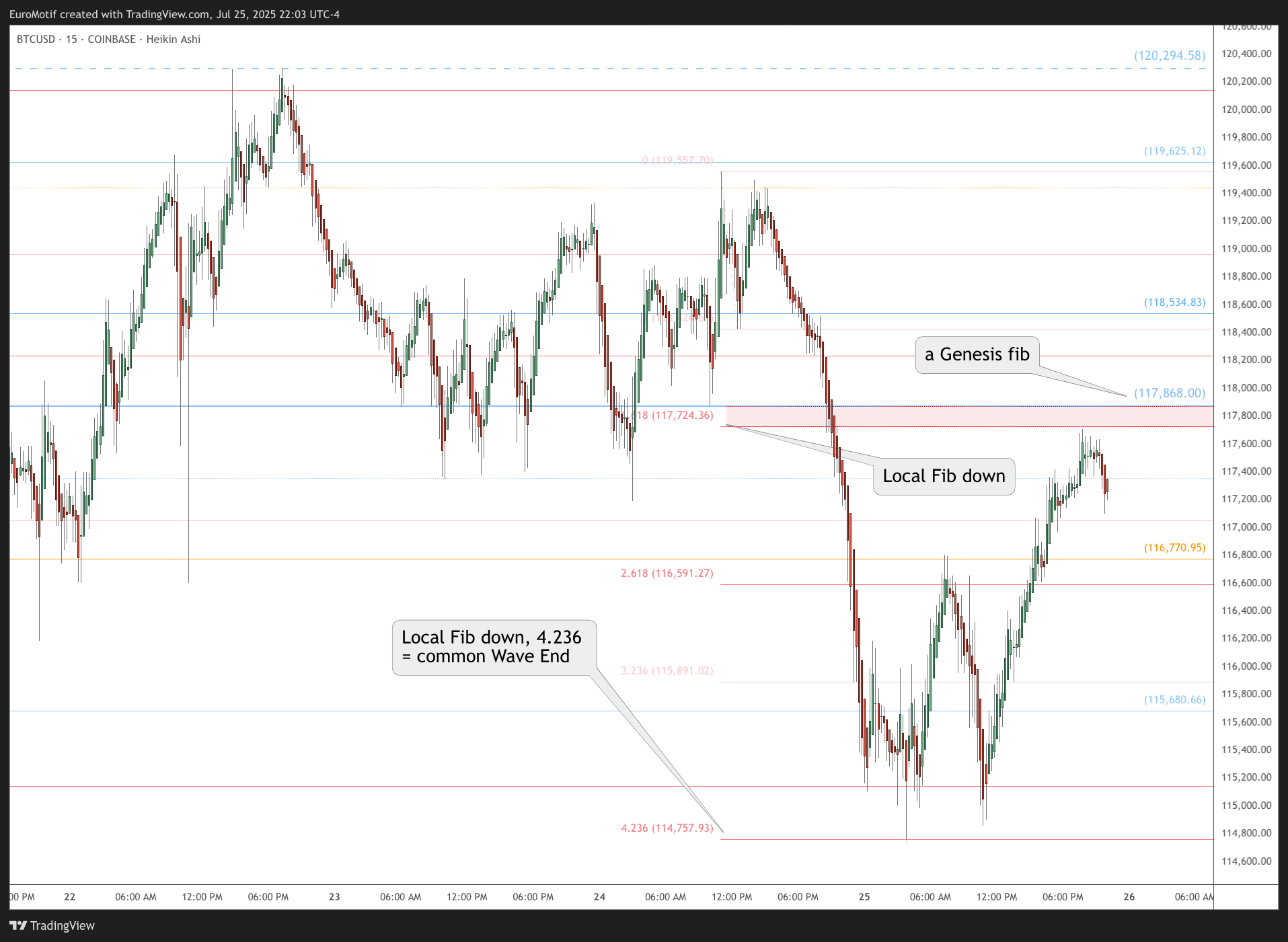This screenshot has height=942, width=1288.
Task: Click the 119,000.00 price axis label
Action: 1246,249
